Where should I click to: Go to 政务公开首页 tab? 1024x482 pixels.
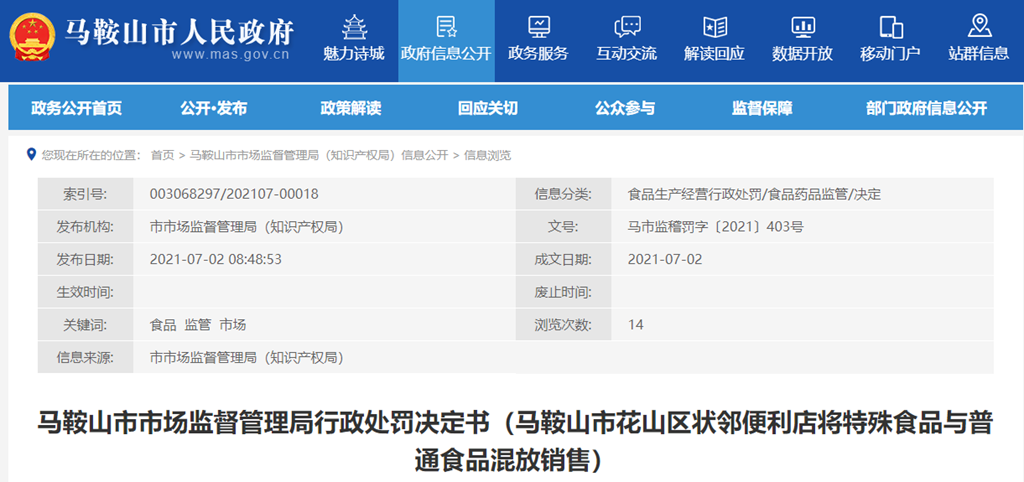point(76,108)
